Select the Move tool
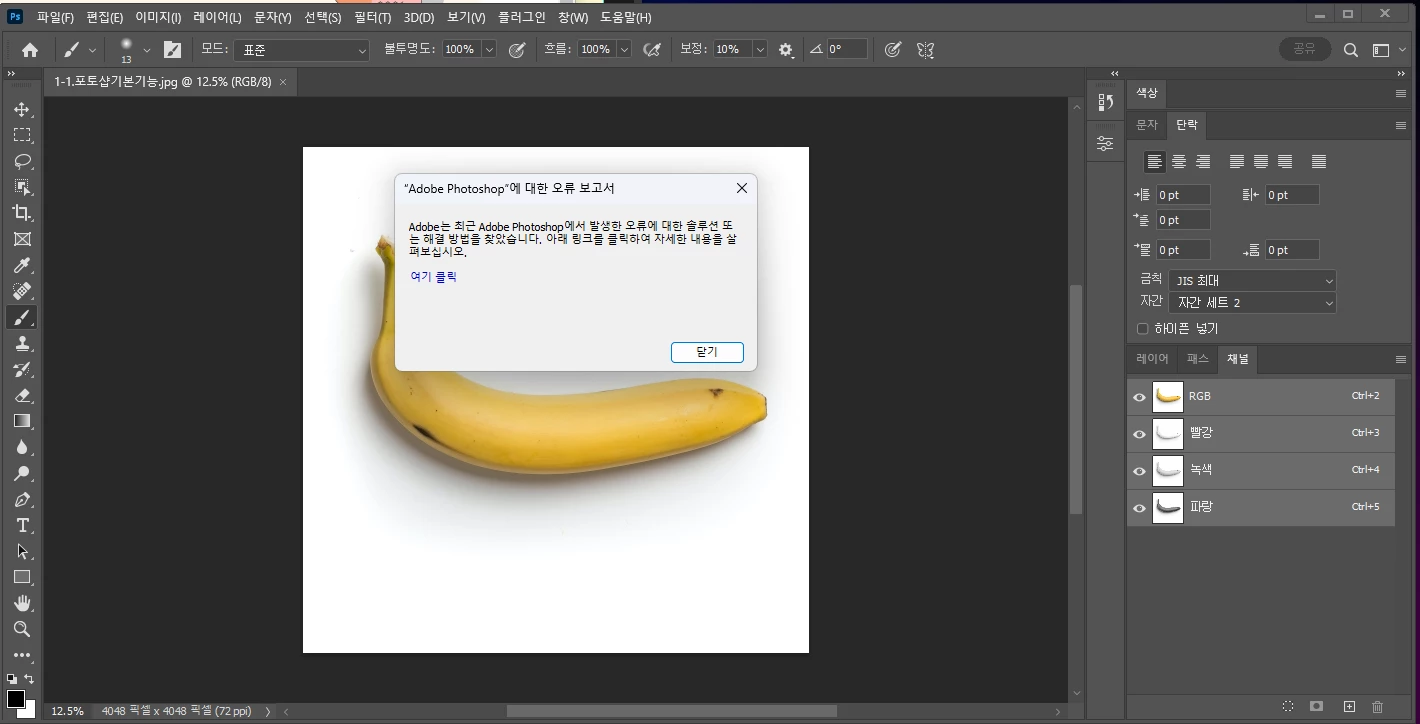 pyautogui.click(x=22, y=109)
